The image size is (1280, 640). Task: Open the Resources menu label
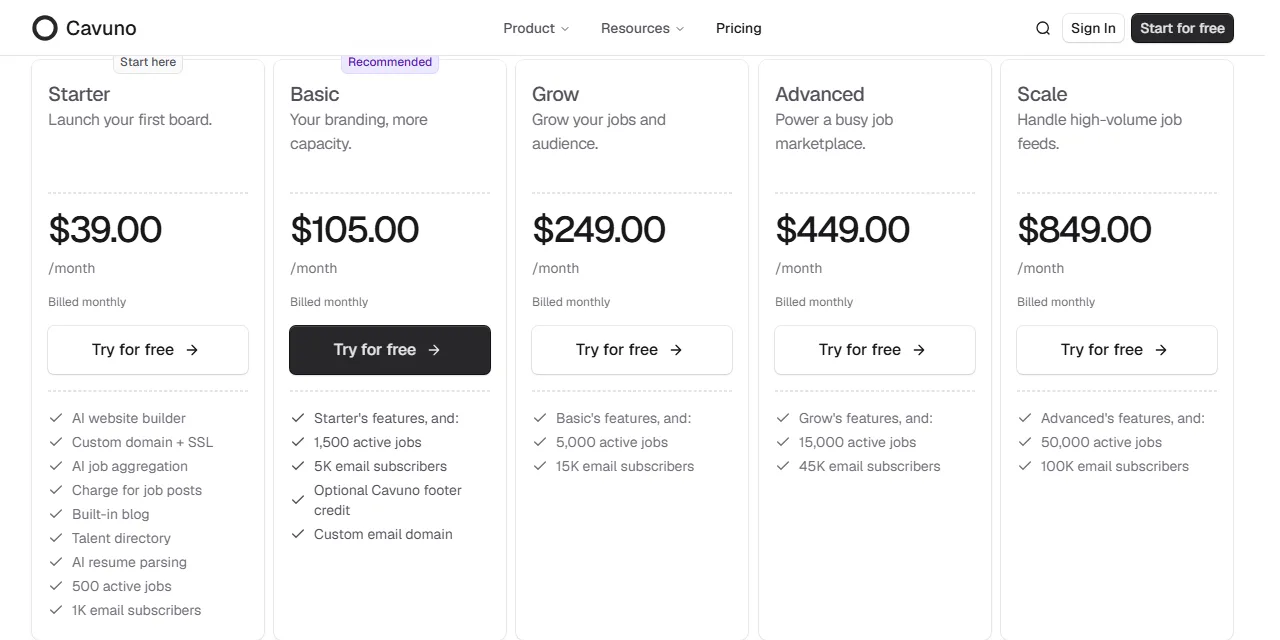635,28
